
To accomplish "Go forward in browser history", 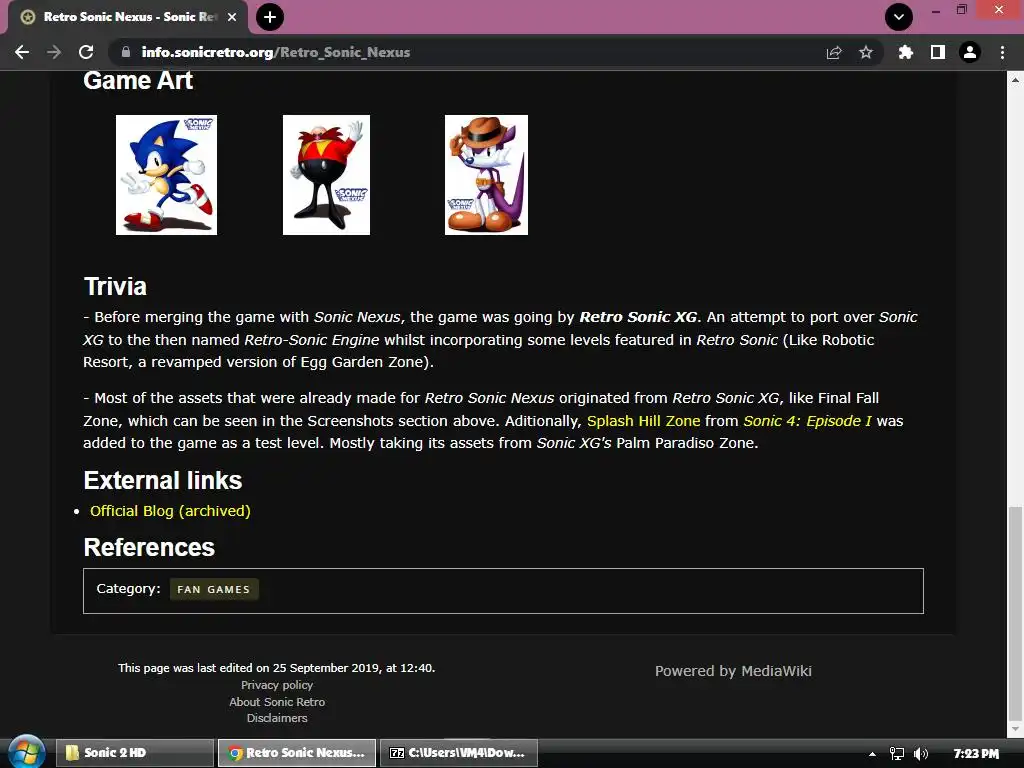I will coord(54,52).
